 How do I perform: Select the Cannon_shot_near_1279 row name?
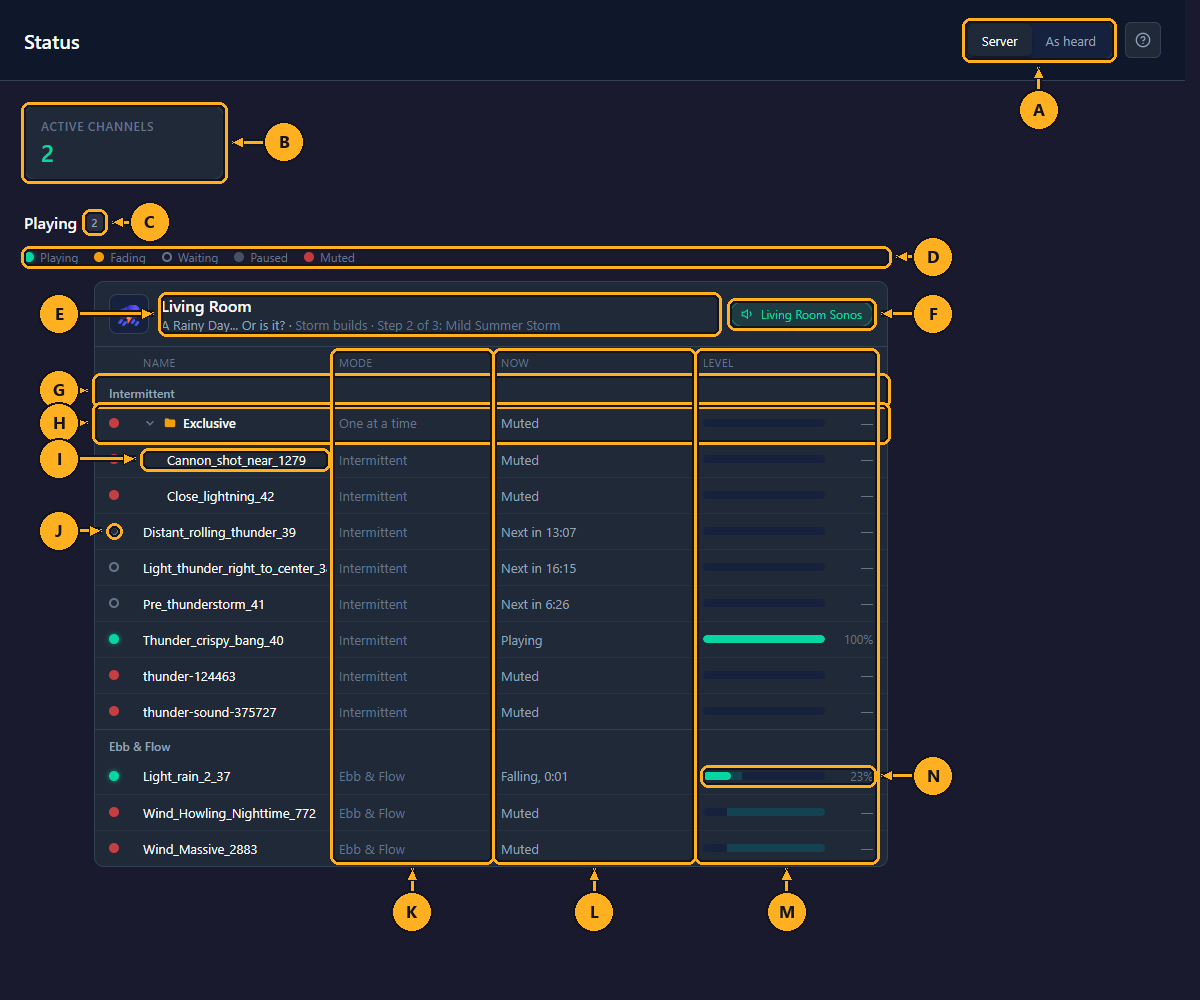point(236,460)
